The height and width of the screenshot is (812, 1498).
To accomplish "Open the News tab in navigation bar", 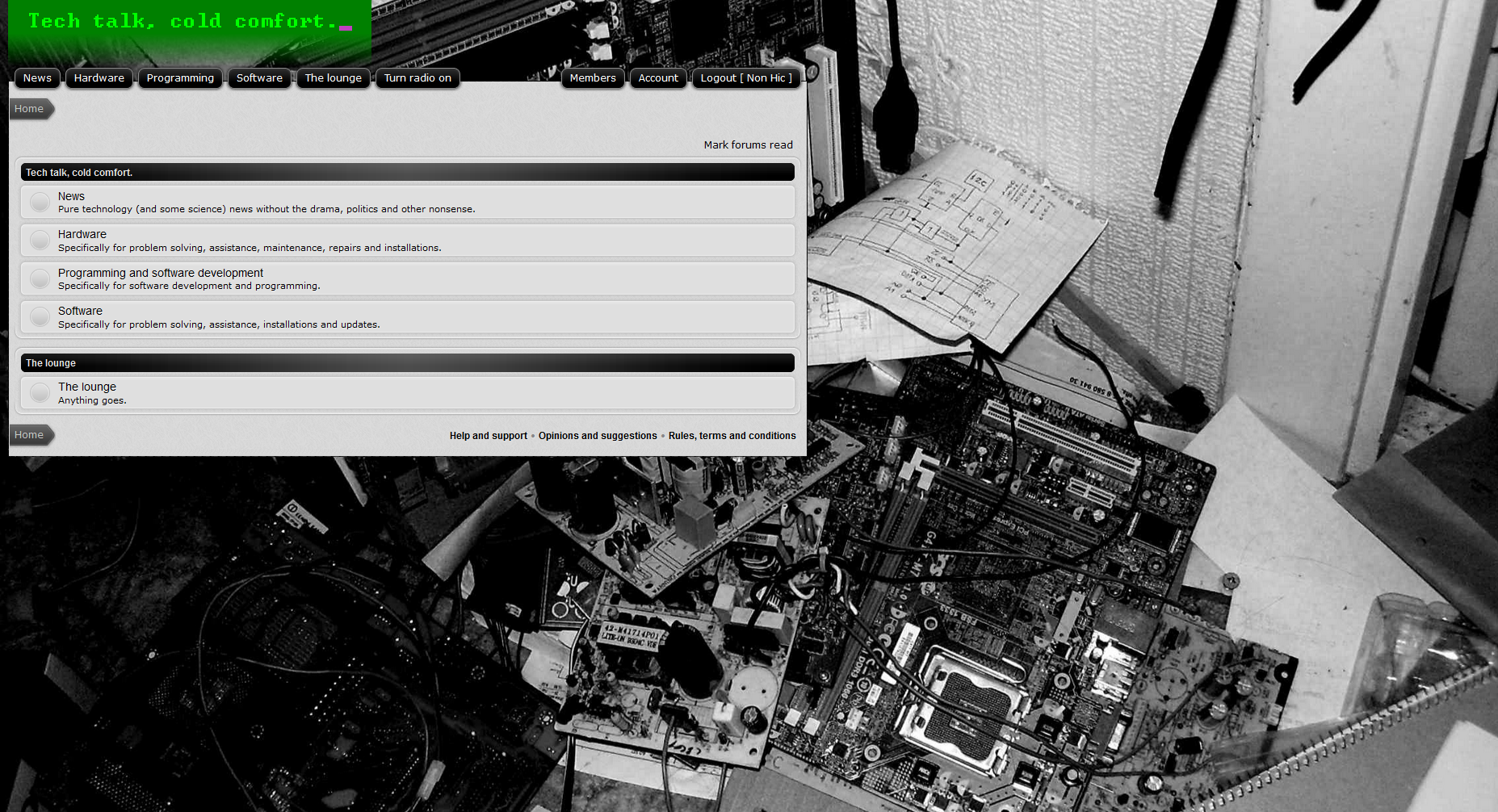I will coord(37,78).
